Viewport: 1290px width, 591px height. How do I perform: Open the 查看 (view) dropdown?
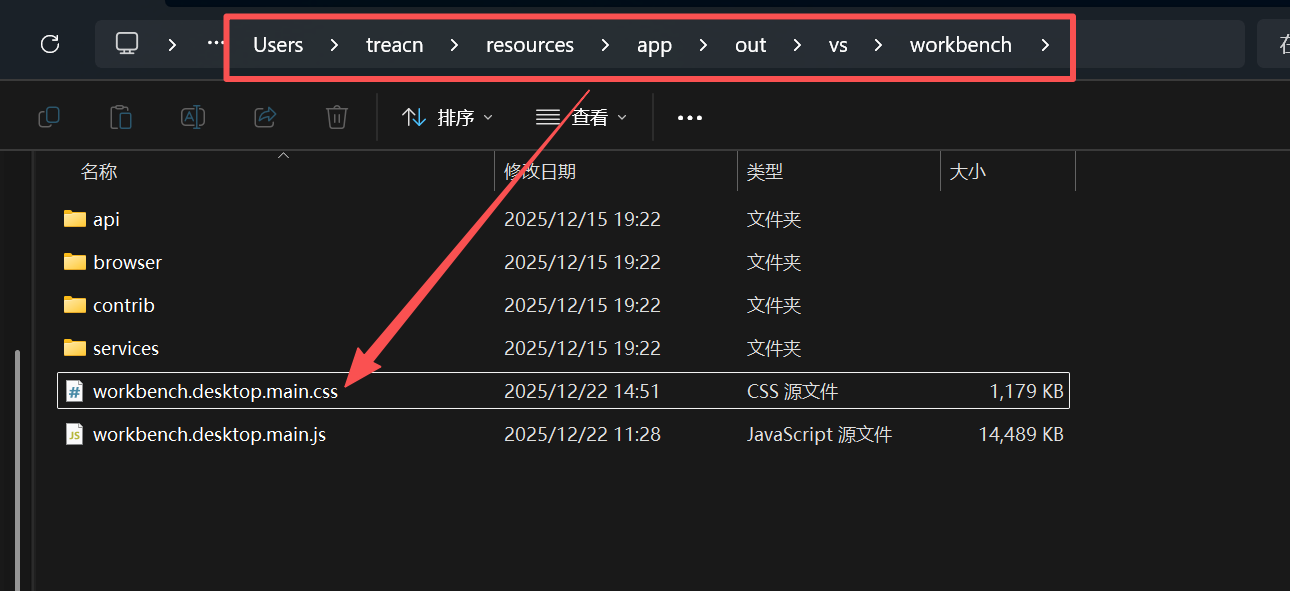click(581, 116)
